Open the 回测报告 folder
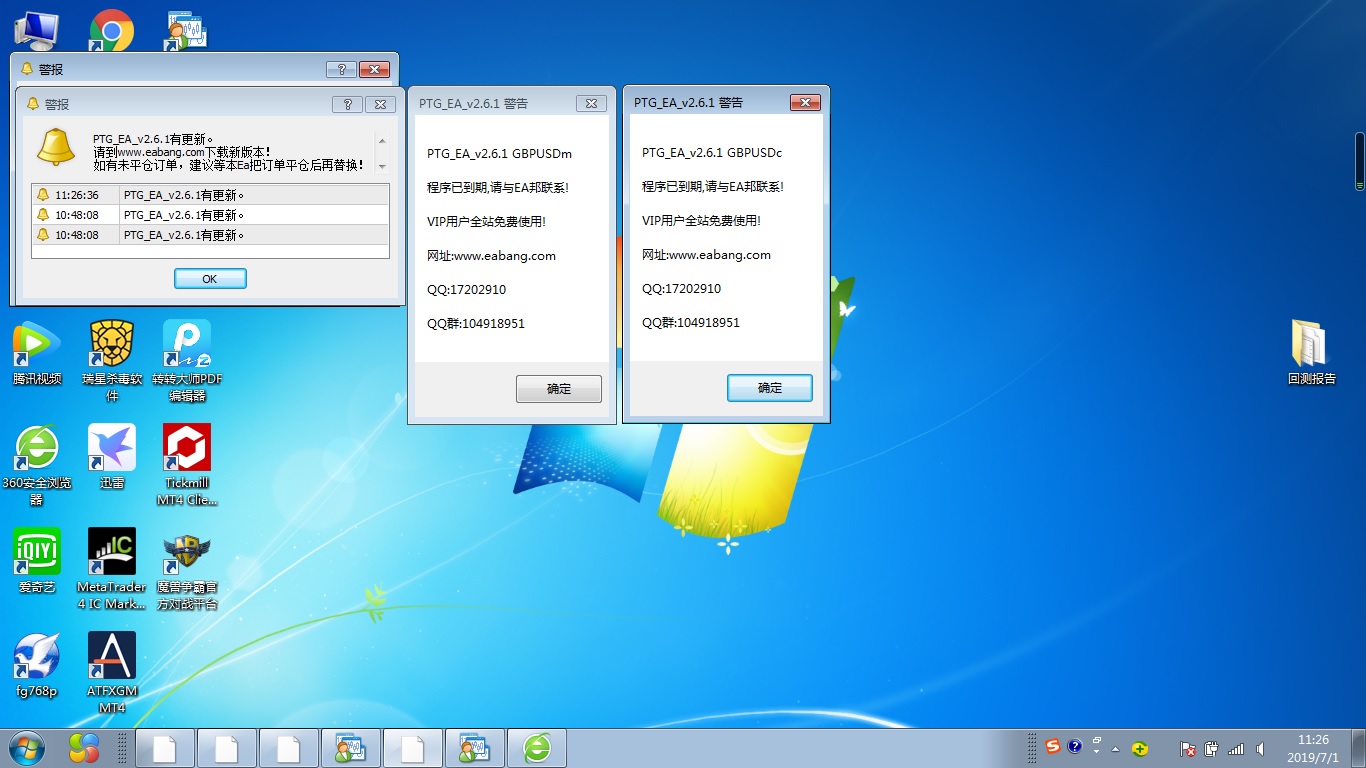The width and height of the screenshot is (1366, 768). (x=1311, y=353)
